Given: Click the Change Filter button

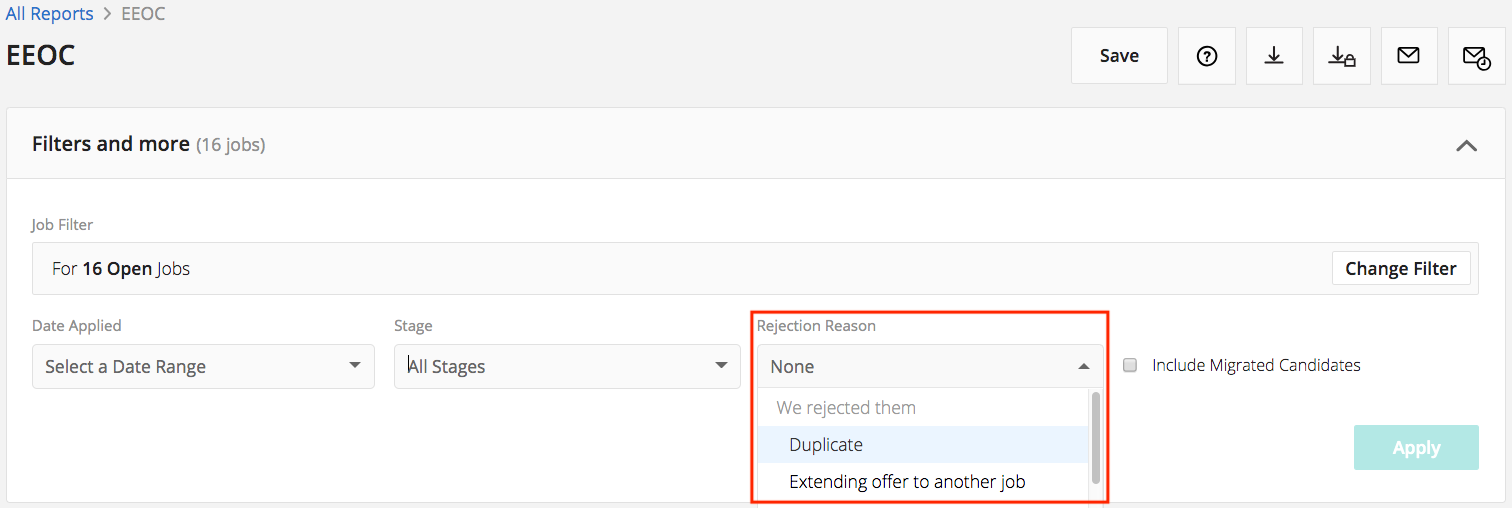Looking at the screenshot, I should click(x=1400, y=268).
